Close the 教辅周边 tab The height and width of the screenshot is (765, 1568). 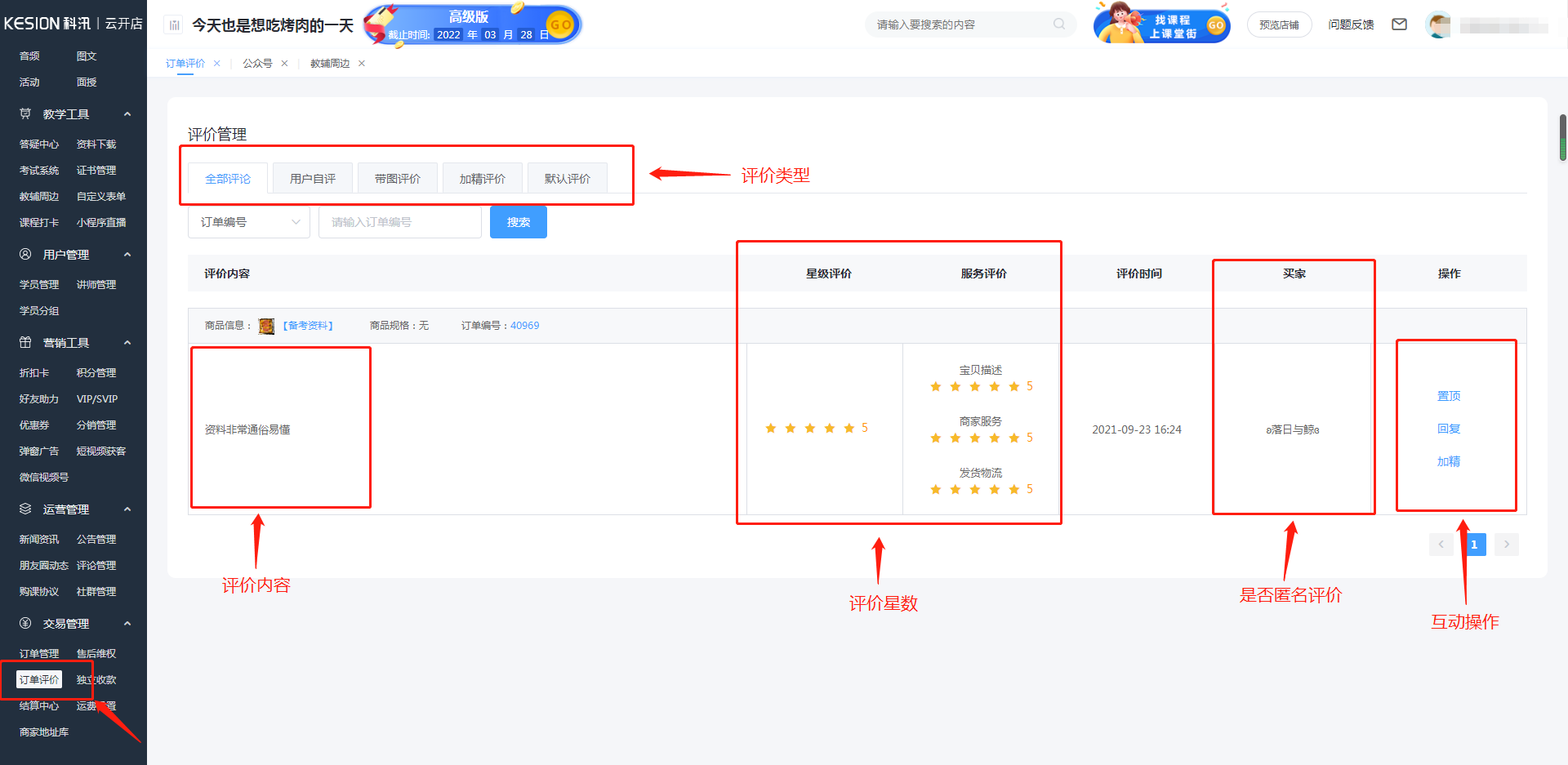point(362,64)
